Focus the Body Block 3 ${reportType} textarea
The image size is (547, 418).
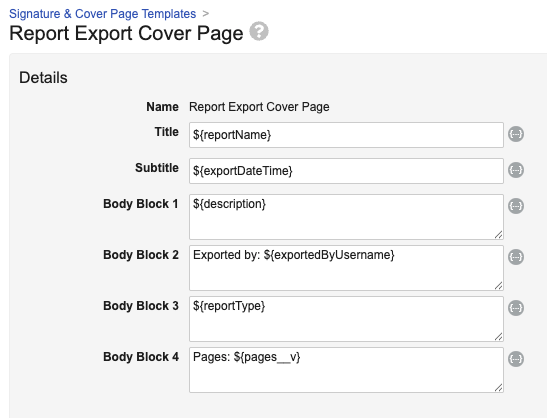(346, 319)
